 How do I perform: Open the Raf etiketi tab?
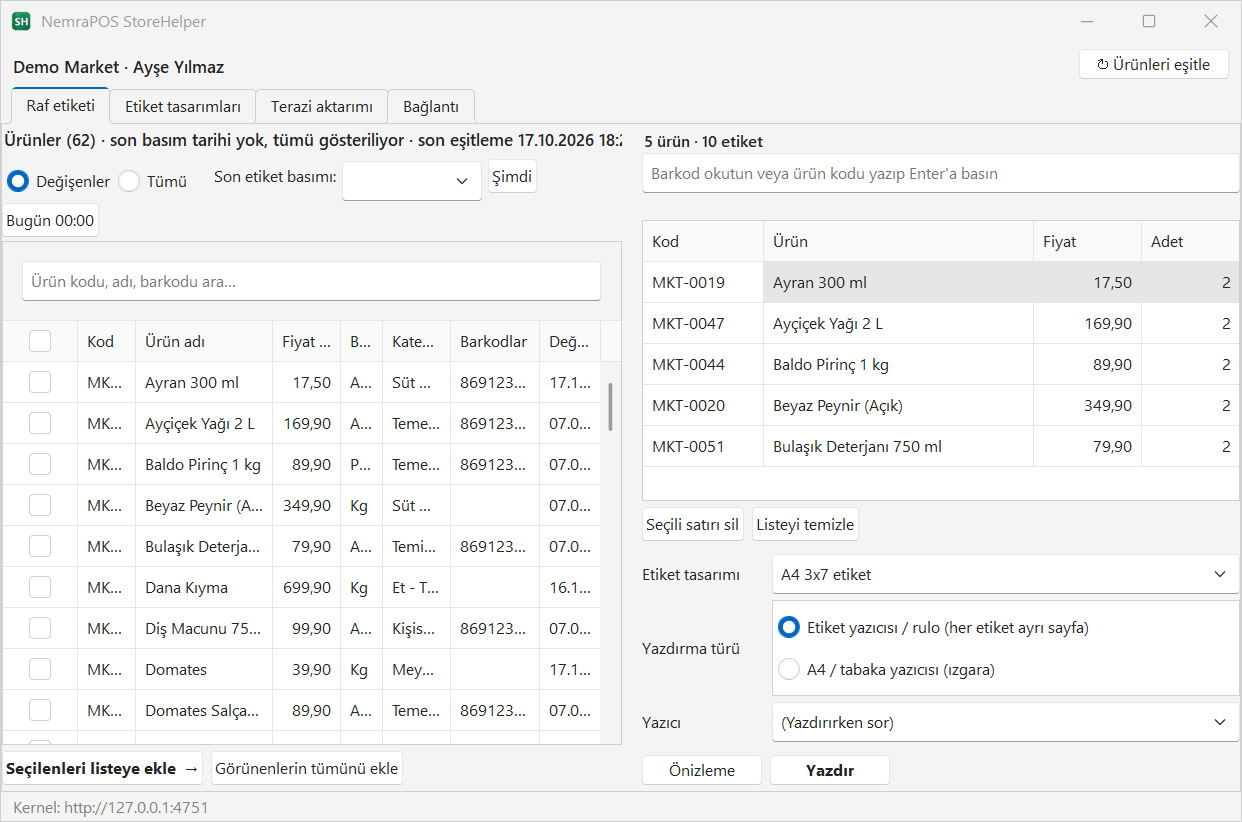61,105
